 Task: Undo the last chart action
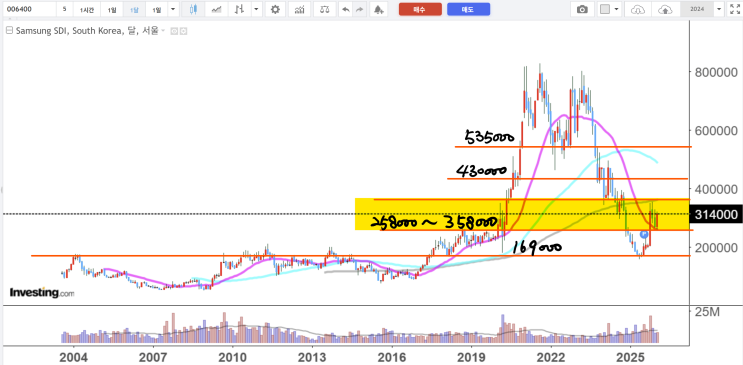(x=345, y=9)
